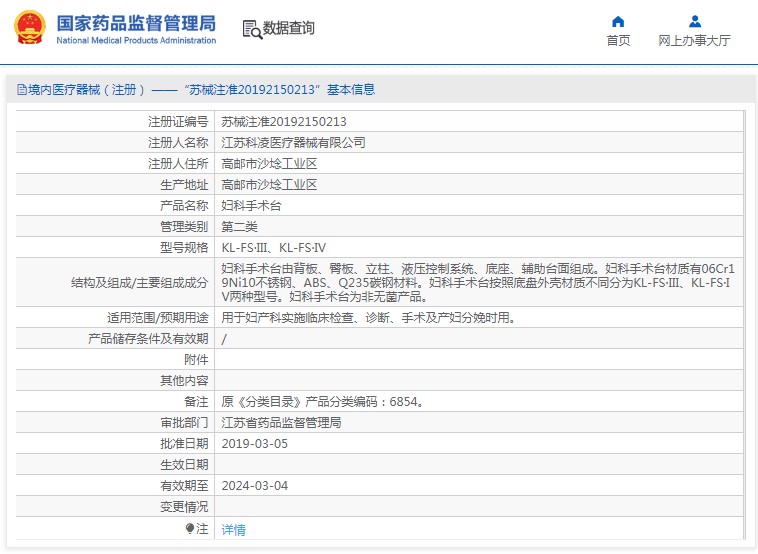Select approval department 江苏省药品监督管理局

point(281,423)
